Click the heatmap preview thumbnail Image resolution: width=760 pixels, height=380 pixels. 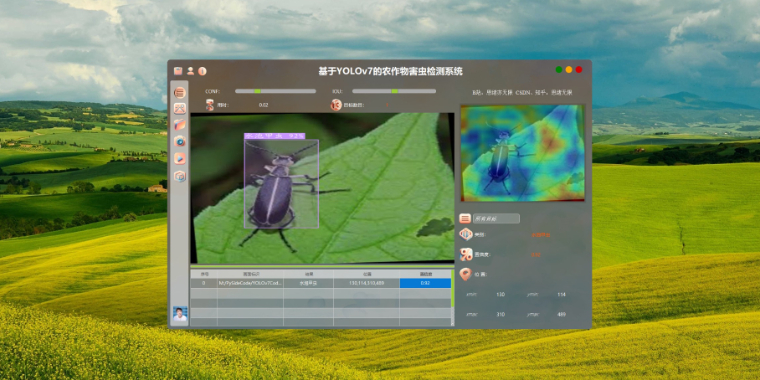(522, 153)
